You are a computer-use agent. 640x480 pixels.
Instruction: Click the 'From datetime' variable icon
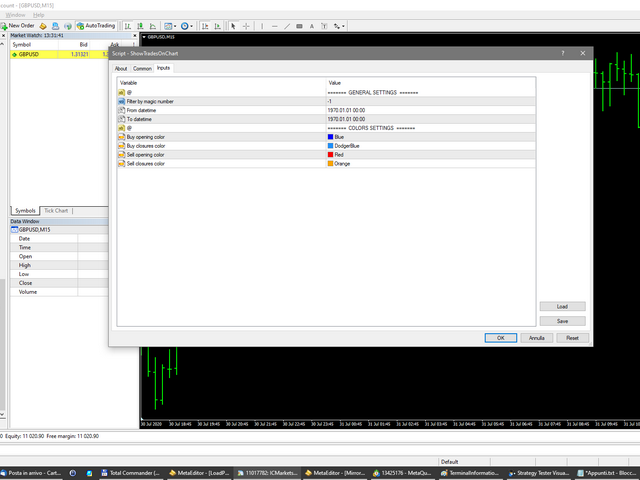tap(121, 110)
